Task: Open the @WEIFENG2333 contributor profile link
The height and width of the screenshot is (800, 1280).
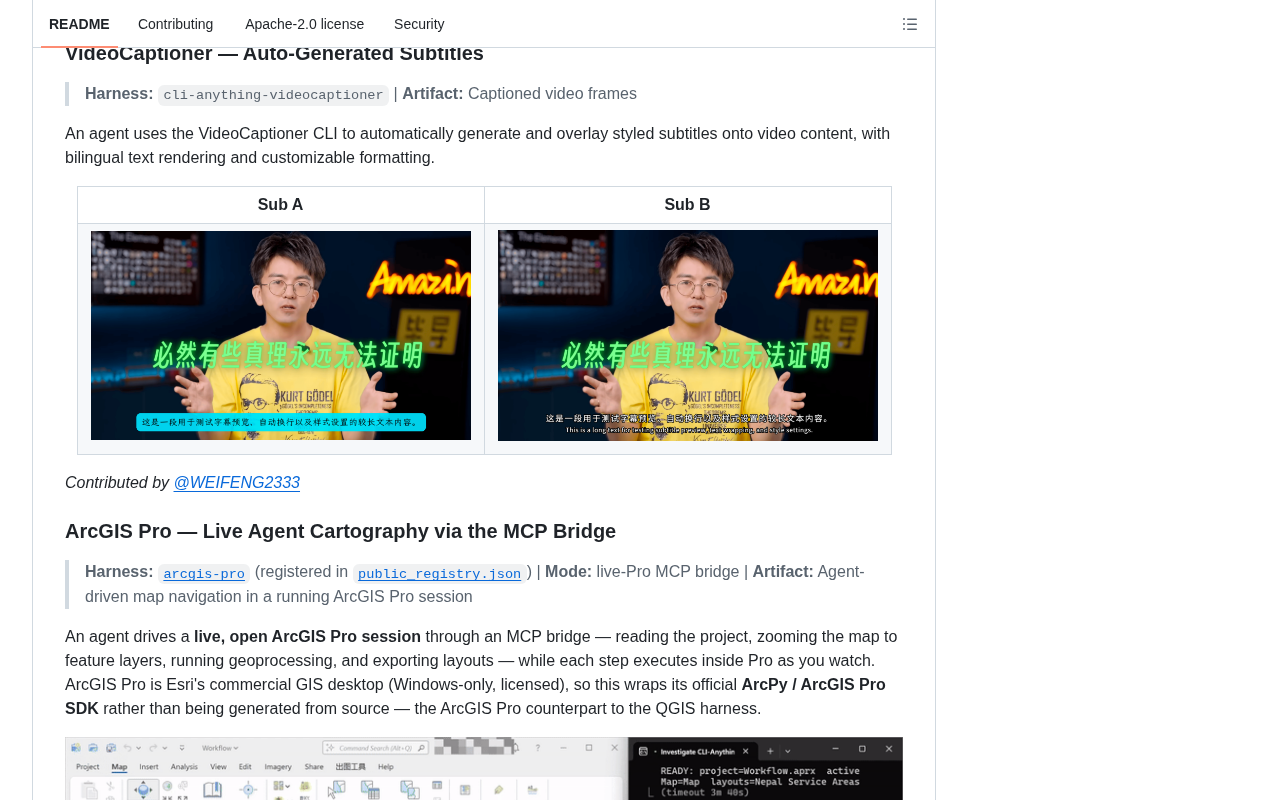Action: (237, 483)
